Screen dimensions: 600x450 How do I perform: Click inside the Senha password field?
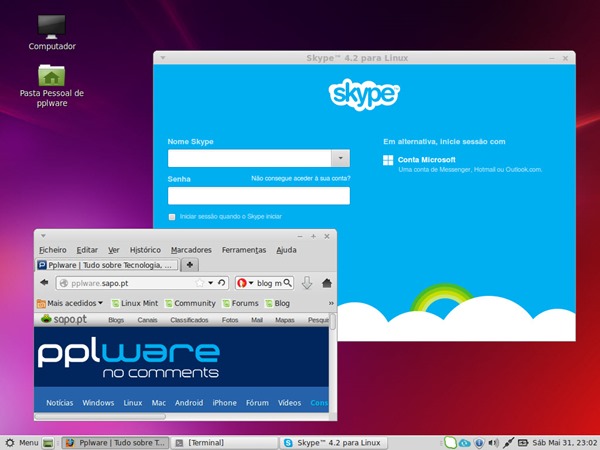tap(259, 196)
